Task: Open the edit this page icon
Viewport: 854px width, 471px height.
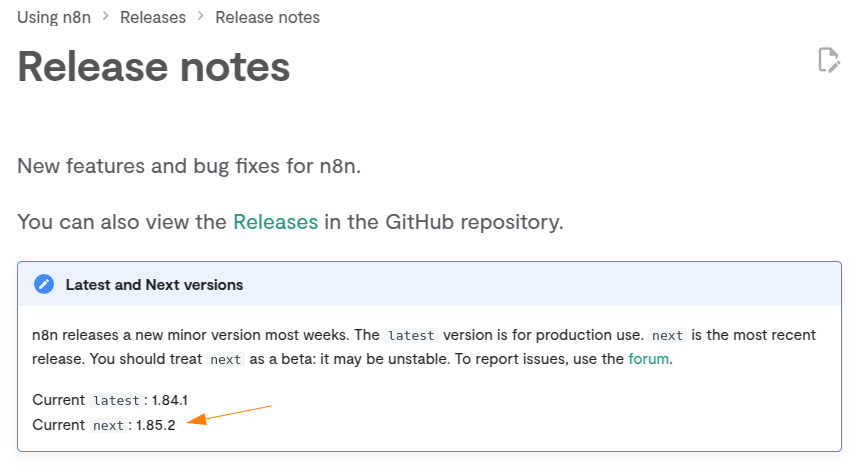Action: click(x=828, y=60)
